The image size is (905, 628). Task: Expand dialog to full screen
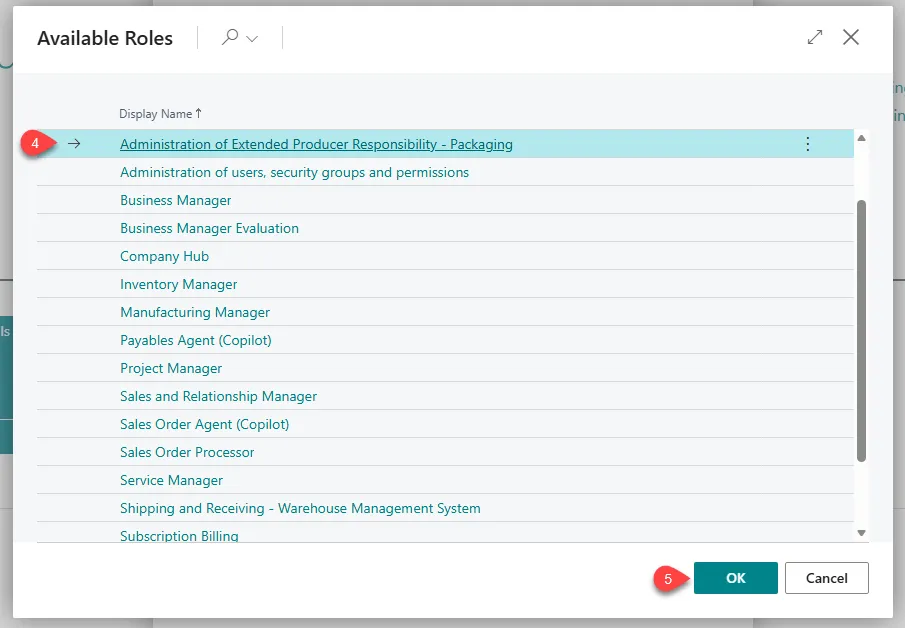click(x=815, y=38)
